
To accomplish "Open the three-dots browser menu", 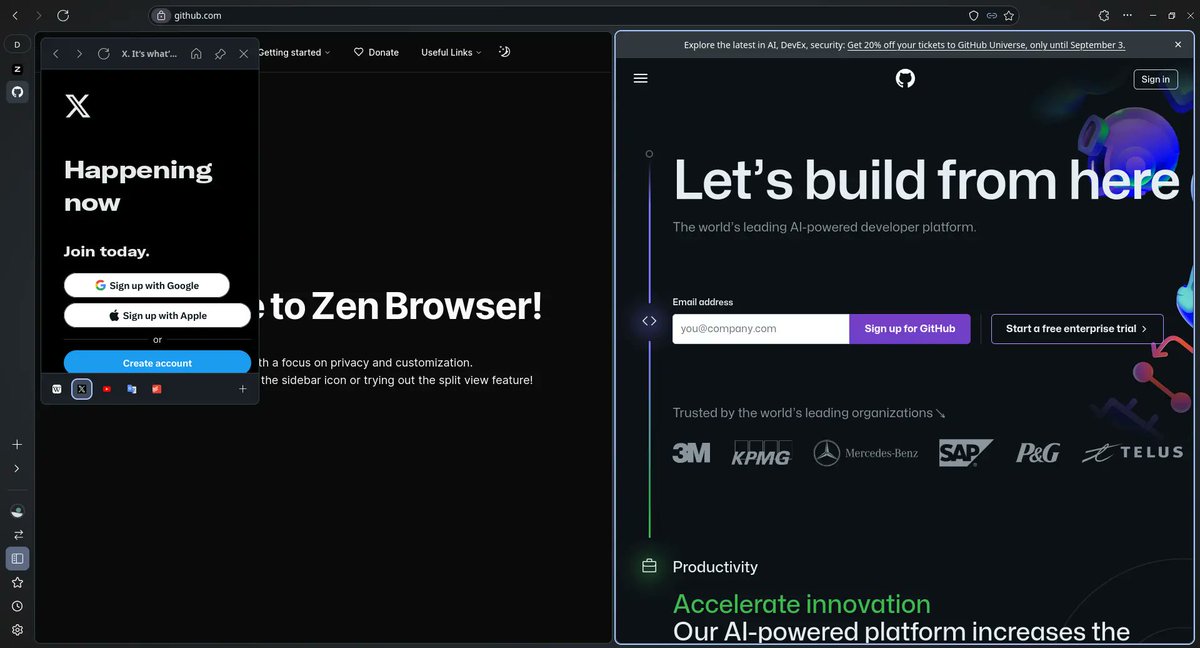I will (x=1128, y=16).
